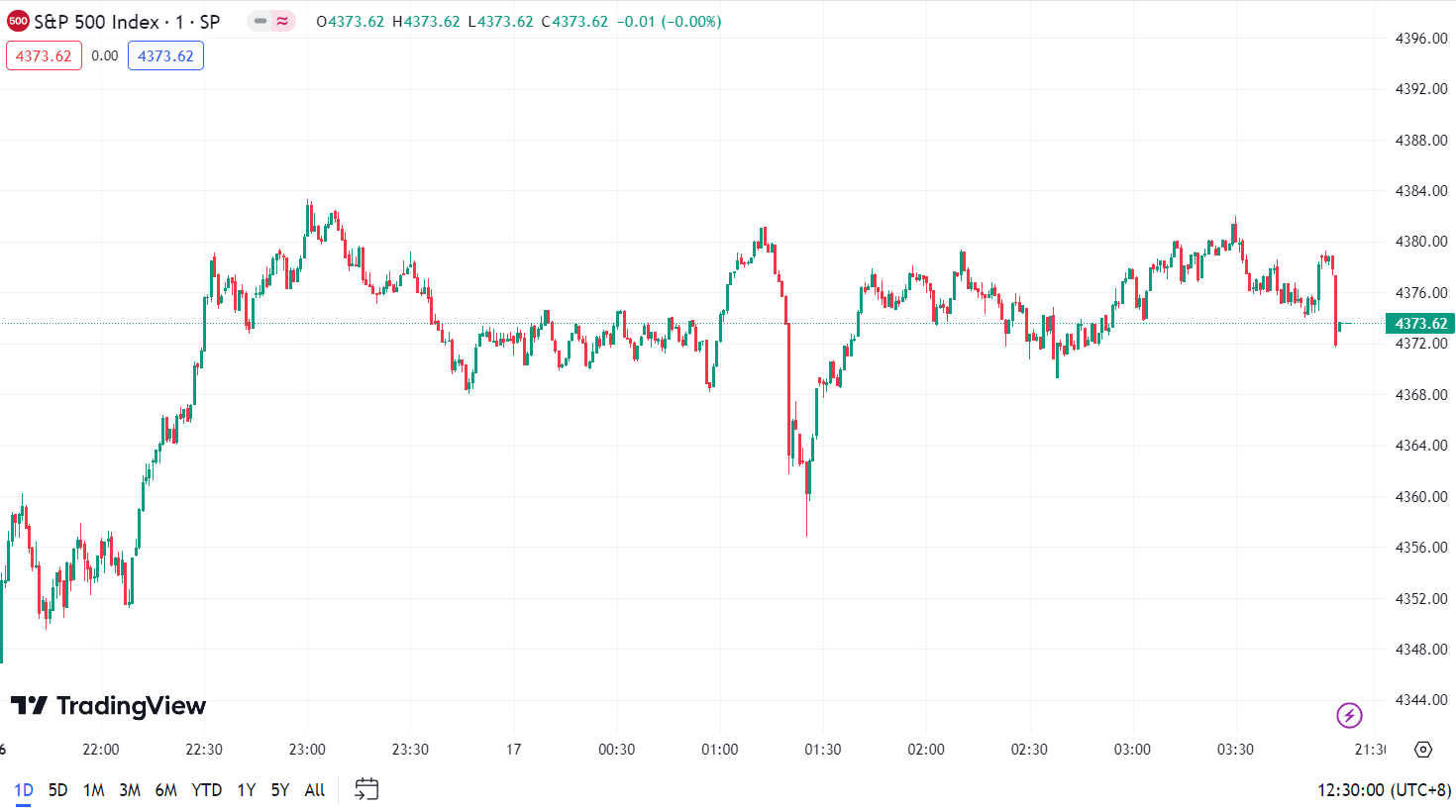Click the blue buy price 4373.62 button
The width and height of the screenshot is (1456, 812).
coord(165,56)
